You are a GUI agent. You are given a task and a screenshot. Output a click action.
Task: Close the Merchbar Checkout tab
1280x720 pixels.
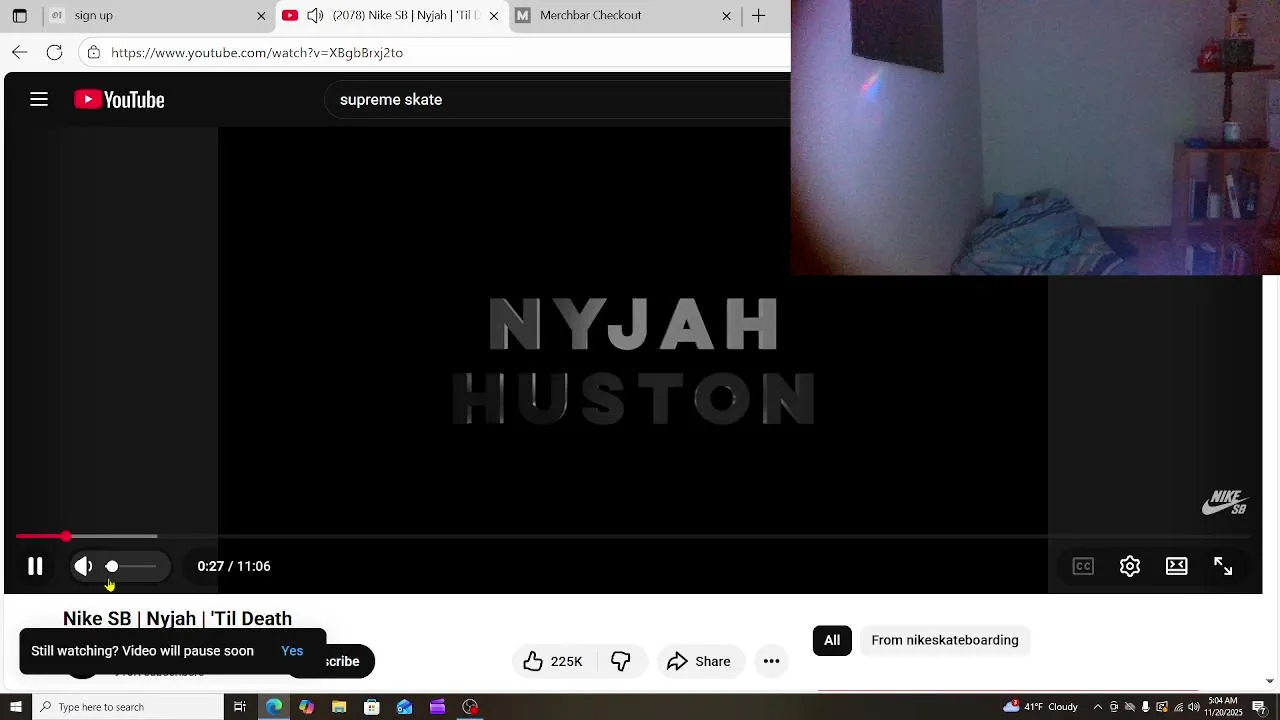coord(727,15)
